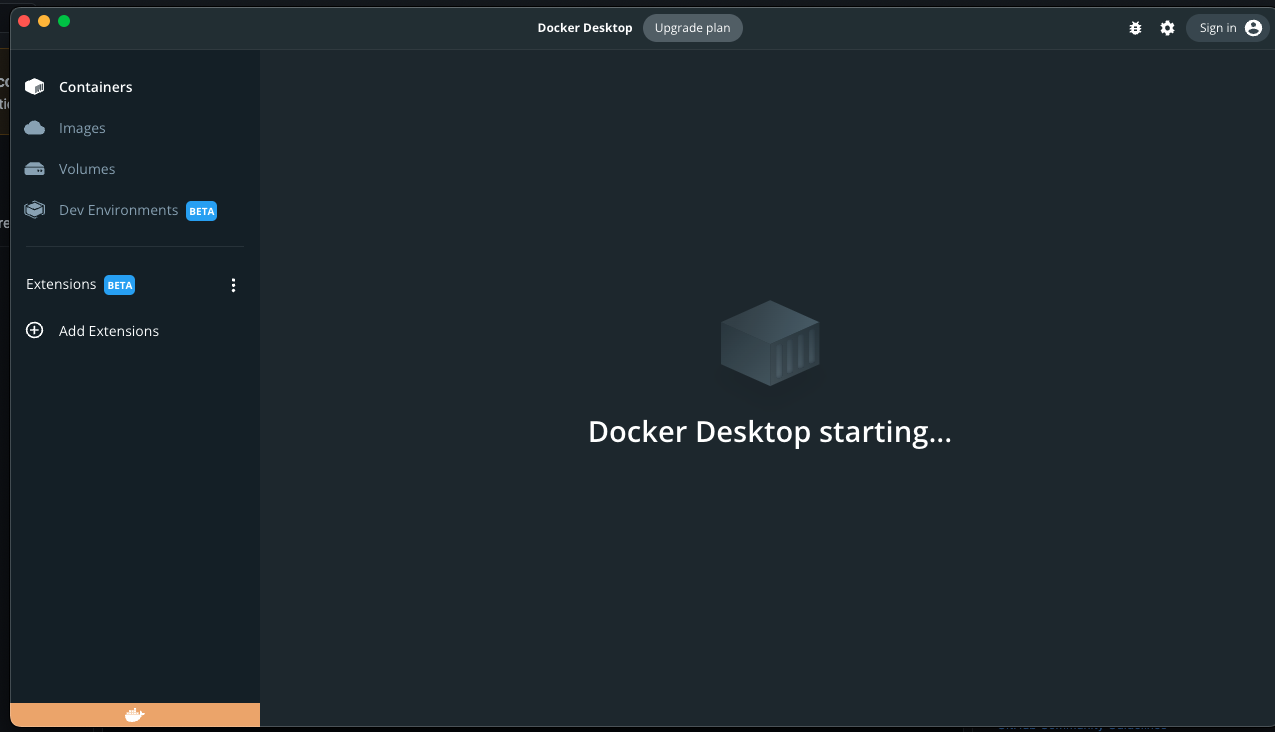
Task: Click the Upgrade plan button
Action: coord(692,28)
